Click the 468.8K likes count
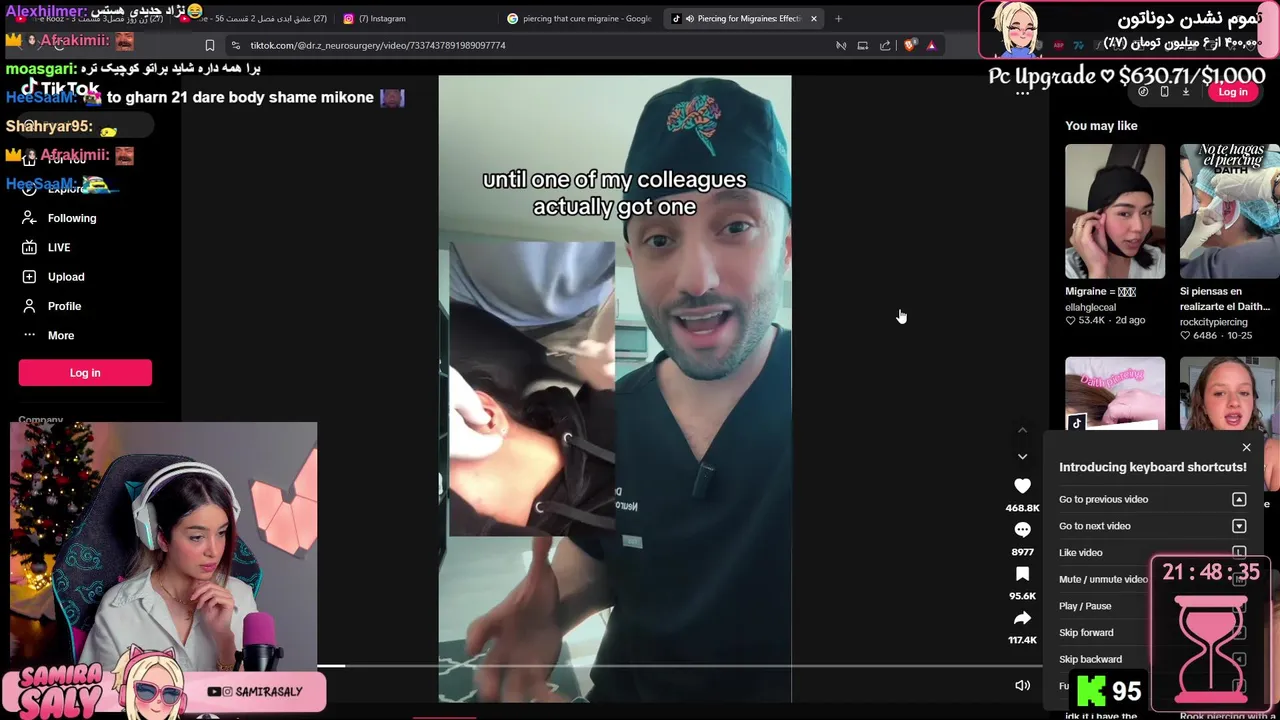Viewport: 1280px width, 720px height. click(1022, 508)
